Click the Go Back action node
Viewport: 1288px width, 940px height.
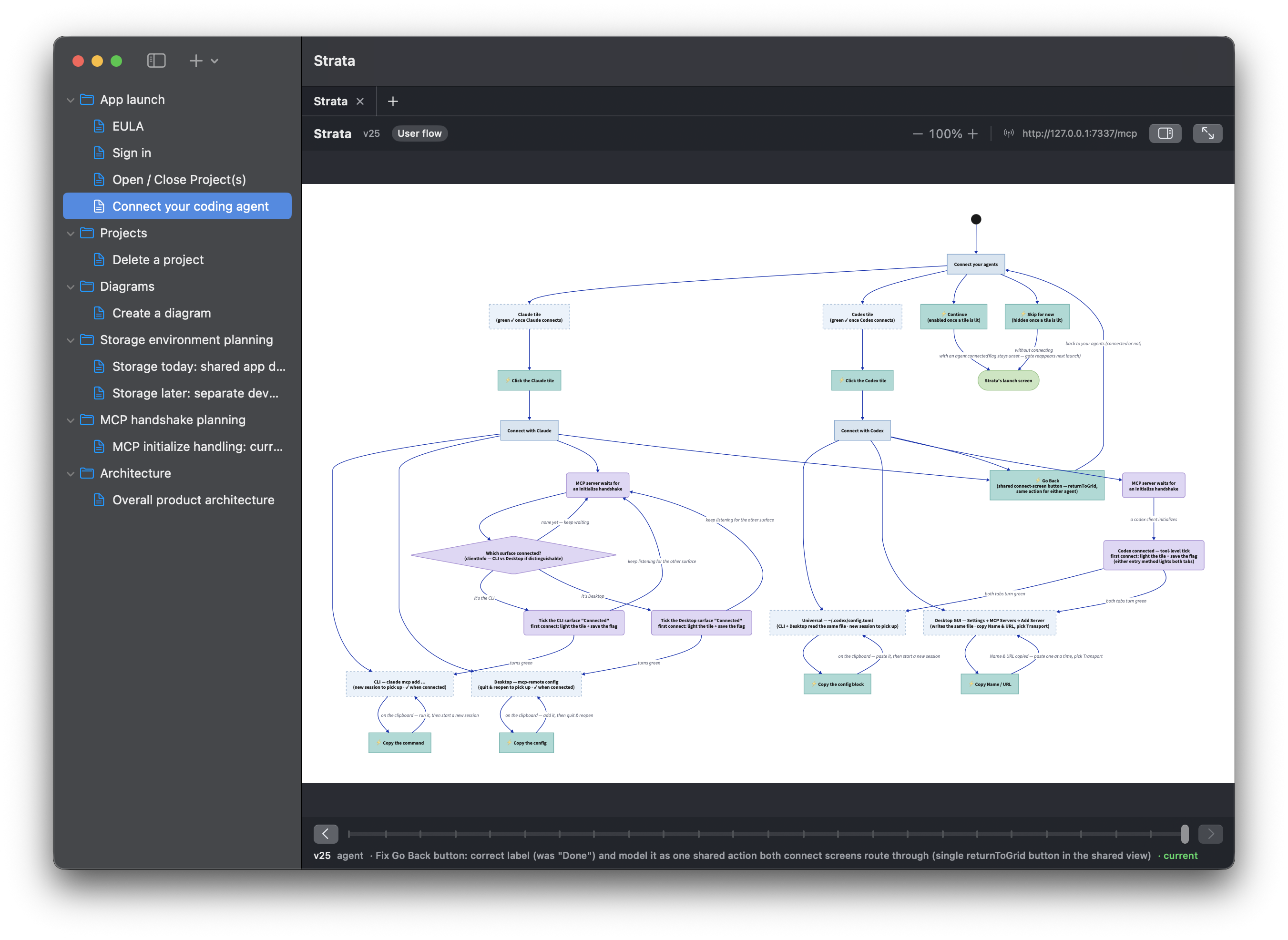coord(1047,485)
